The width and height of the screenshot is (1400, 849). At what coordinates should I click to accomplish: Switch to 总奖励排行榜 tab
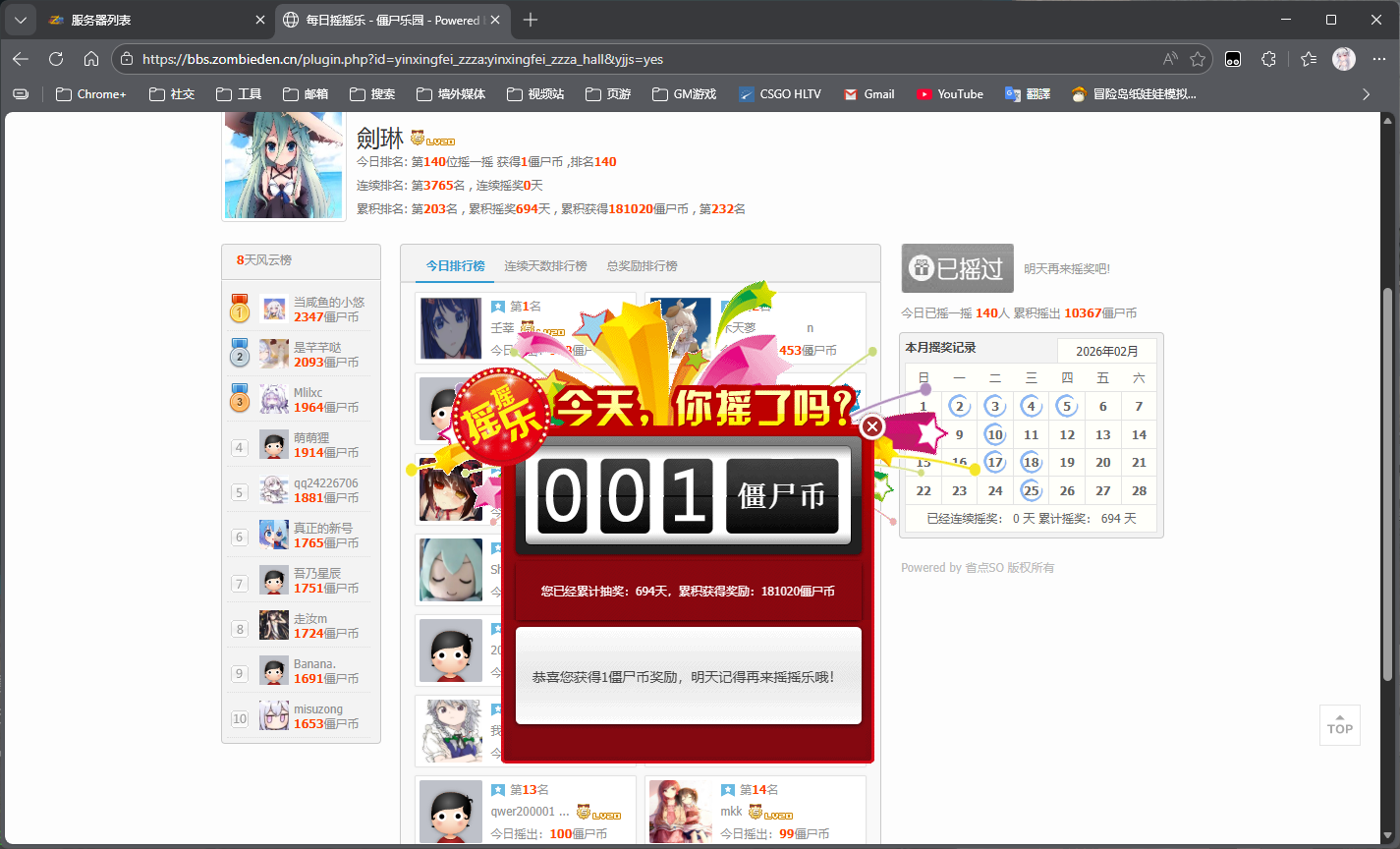pyautogui.click(x=642, y=266)
